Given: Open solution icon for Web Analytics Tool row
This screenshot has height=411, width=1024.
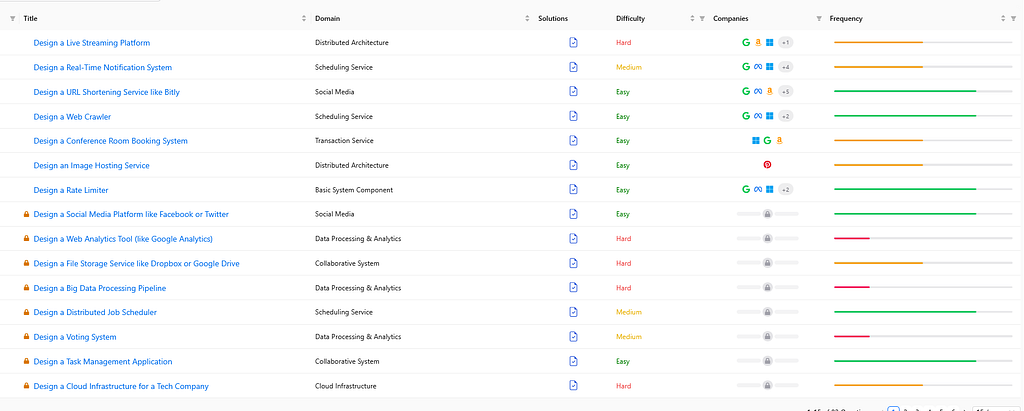Looking at the screenshot, I should click(x=573, y=239).
